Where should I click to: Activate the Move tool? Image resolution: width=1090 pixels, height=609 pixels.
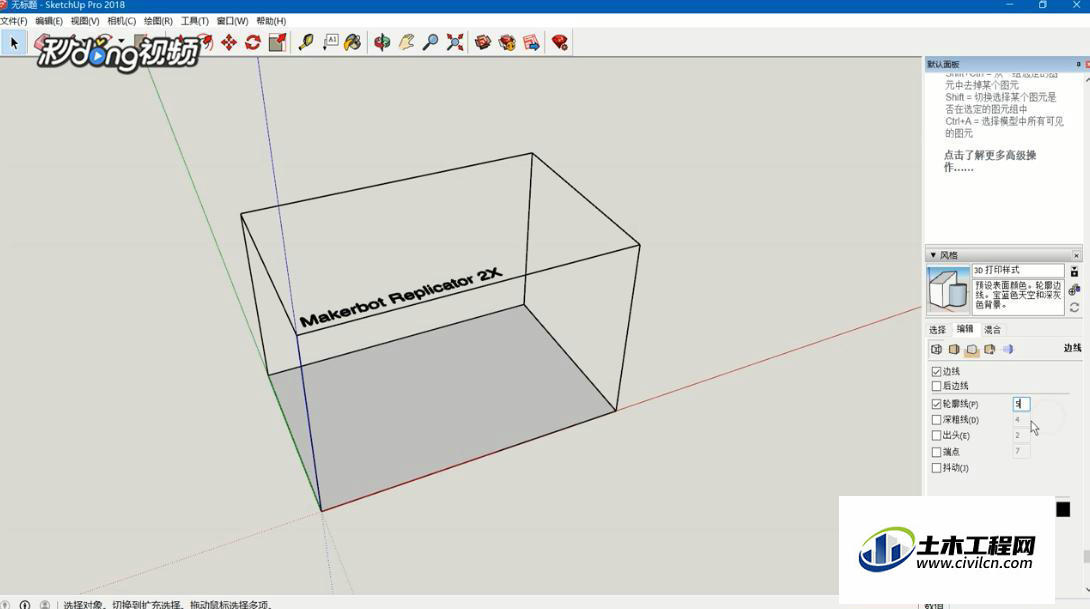pos(229,43)
